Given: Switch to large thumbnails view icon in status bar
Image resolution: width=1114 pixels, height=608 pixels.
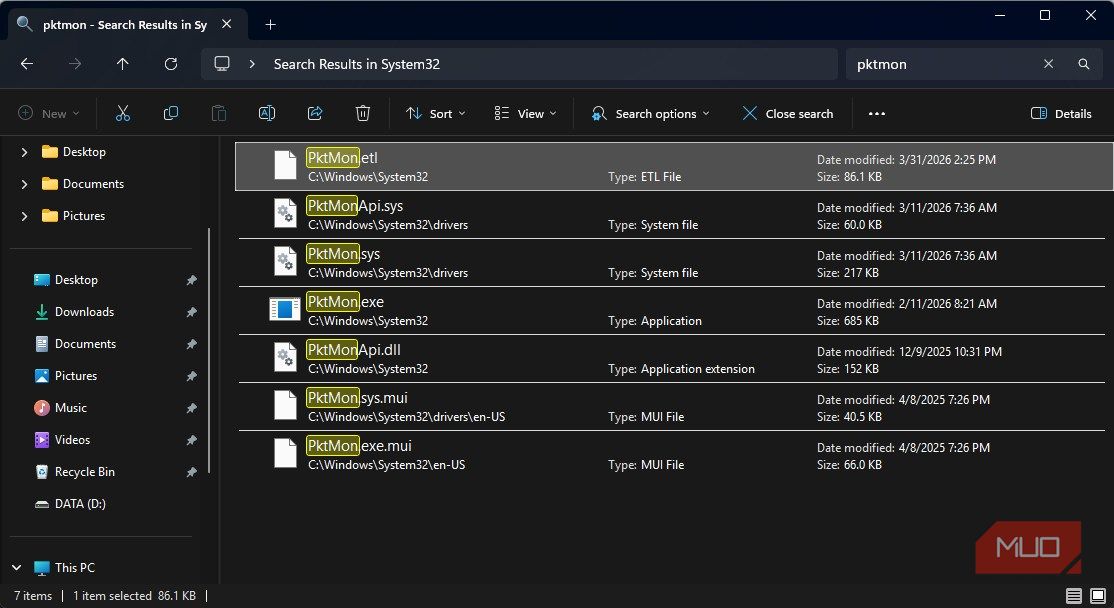Looking at the screenshot, I should pos(1098,596).
